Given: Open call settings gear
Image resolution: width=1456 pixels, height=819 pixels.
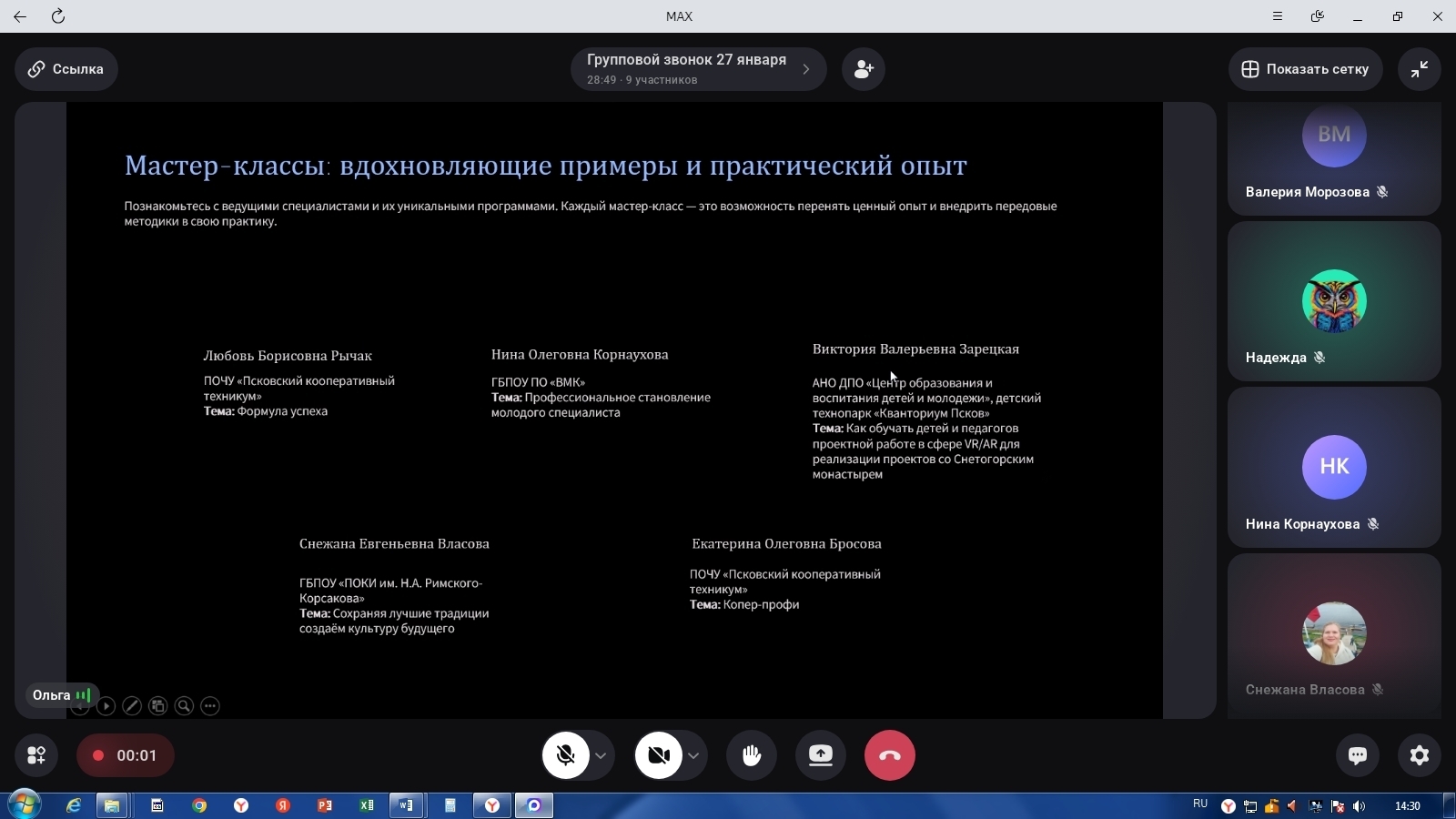Looking at the screenshot, I should coord(1419,755).
